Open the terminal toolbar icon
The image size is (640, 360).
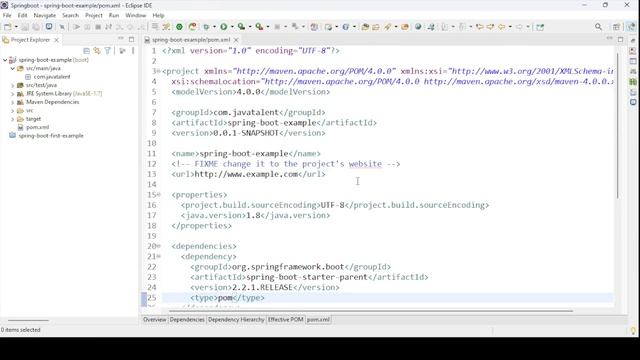click(x=49, y=27)
